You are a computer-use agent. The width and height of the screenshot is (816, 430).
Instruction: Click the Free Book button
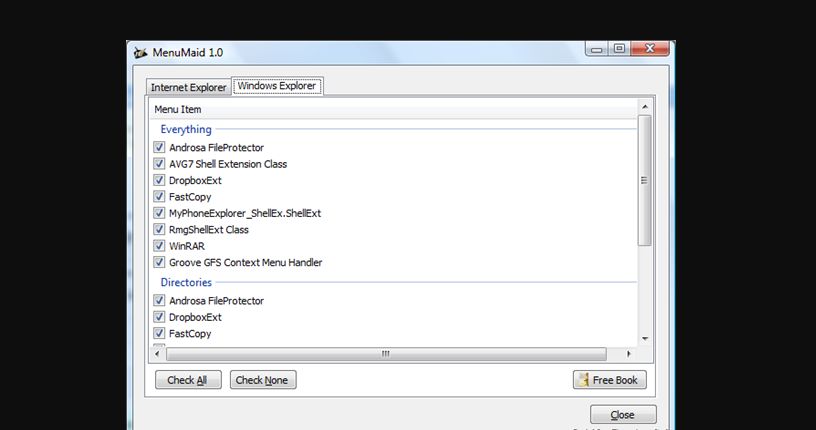coord(609,380)
